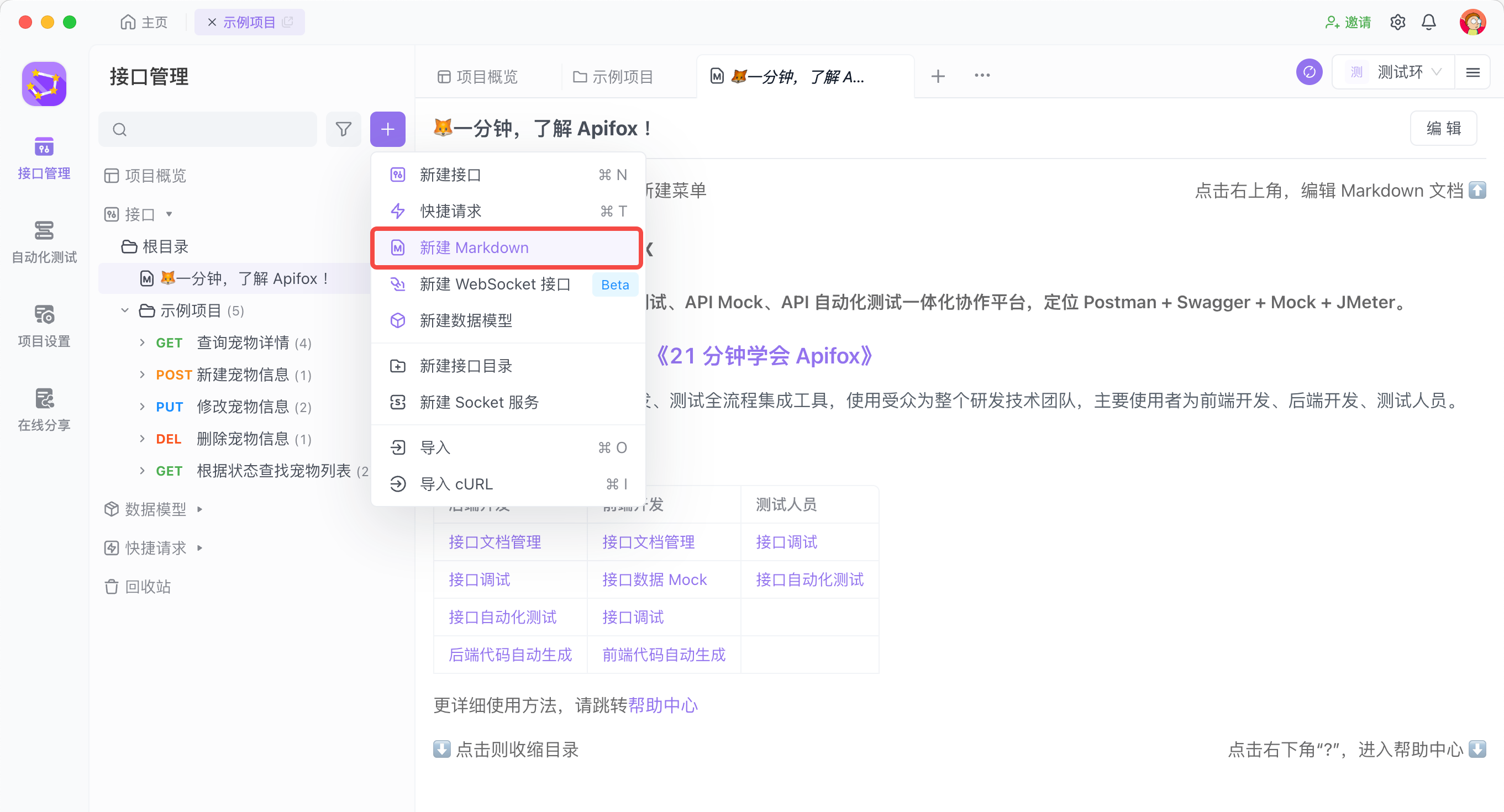Expand GET 查询宠物详情 item
Screen dimensions: 1504x812
[142, 342]
